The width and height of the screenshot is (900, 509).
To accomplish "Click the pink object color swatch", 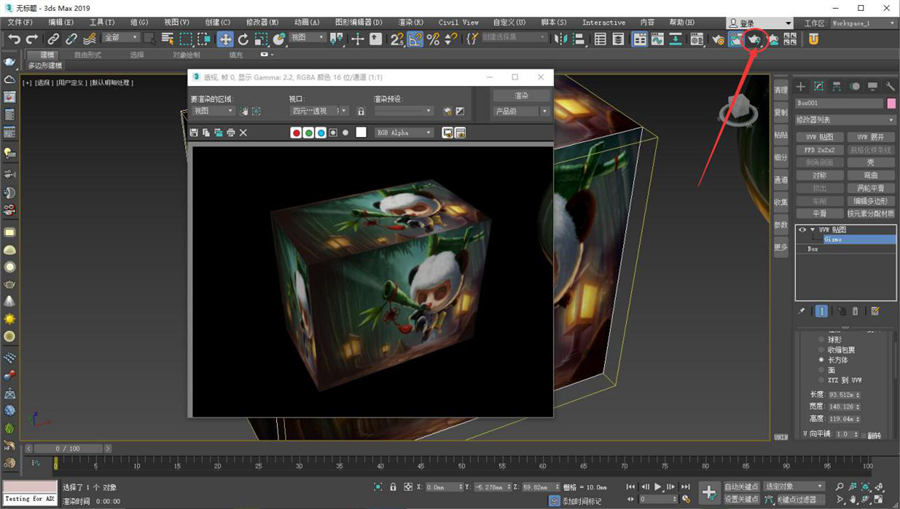I will 891,103.
